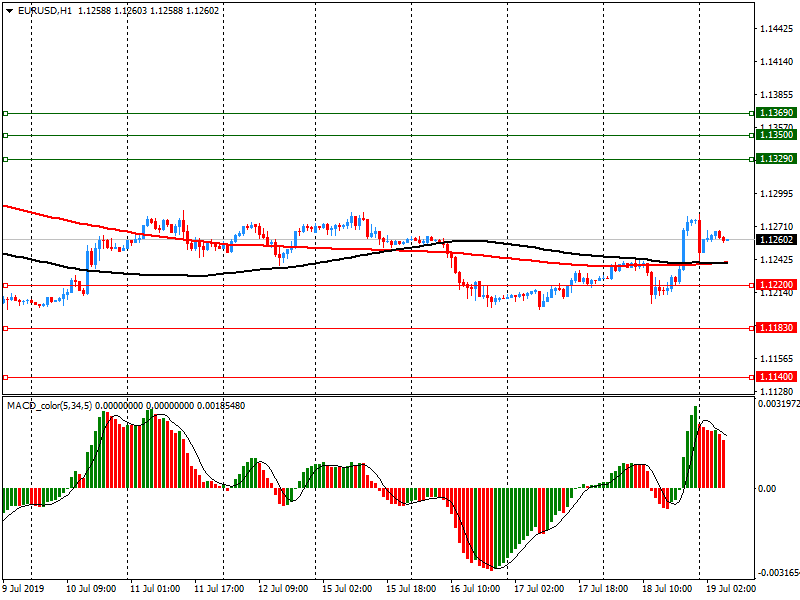Click the 12 Jul 09:00 time label

coord(283,589)
